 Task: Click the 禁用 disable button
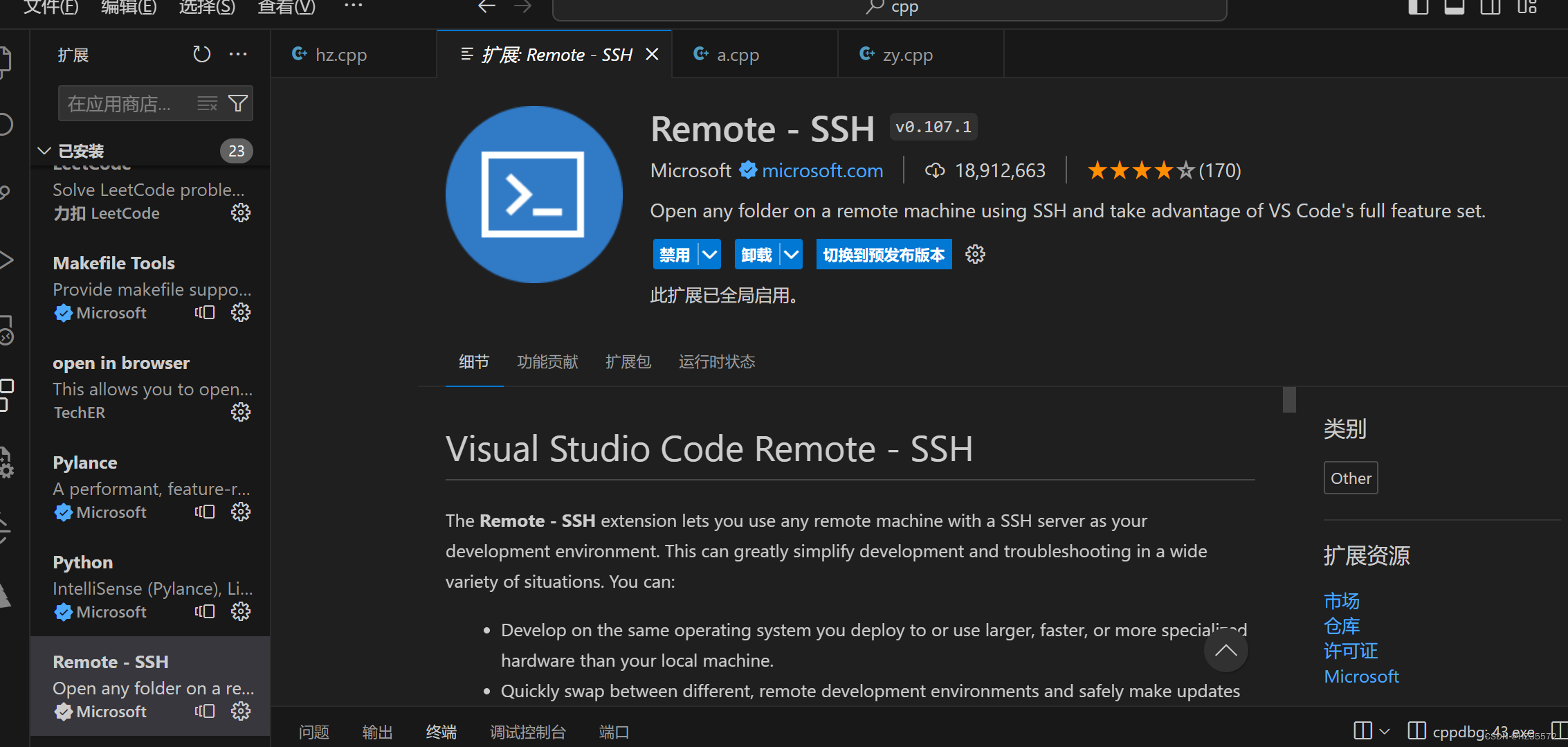point(675,255)
